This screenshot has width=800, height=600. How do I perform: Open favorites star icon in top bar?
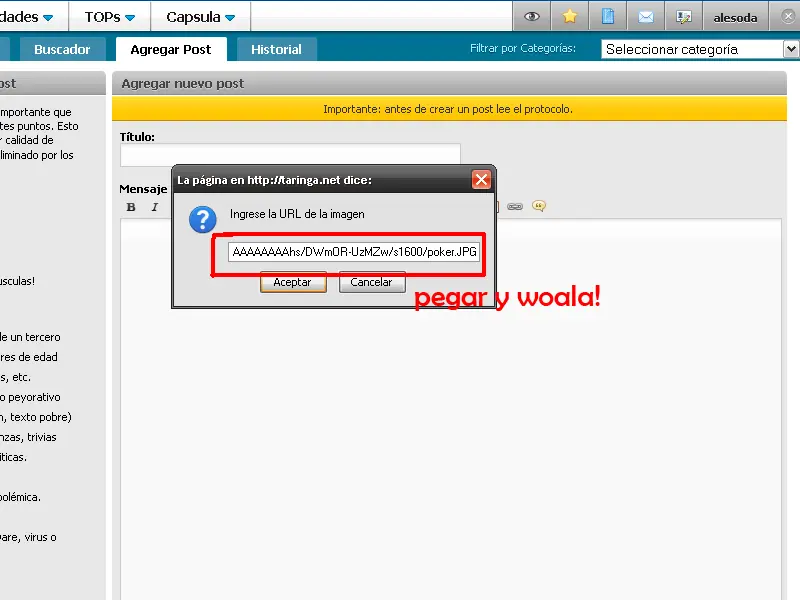click(x=569, y=17)
